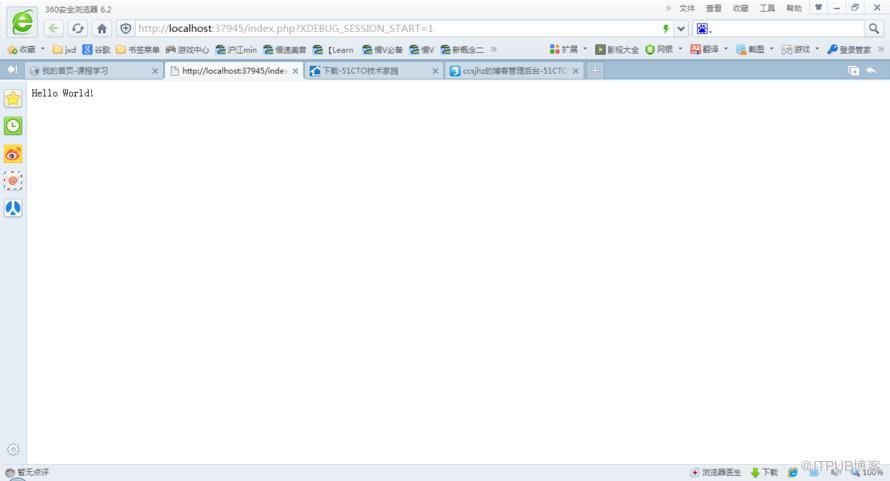The width and height of the screenshot is (890, 481).
Task: Open the 谷歌 bookmark
Action: click(x=96, y=50)
